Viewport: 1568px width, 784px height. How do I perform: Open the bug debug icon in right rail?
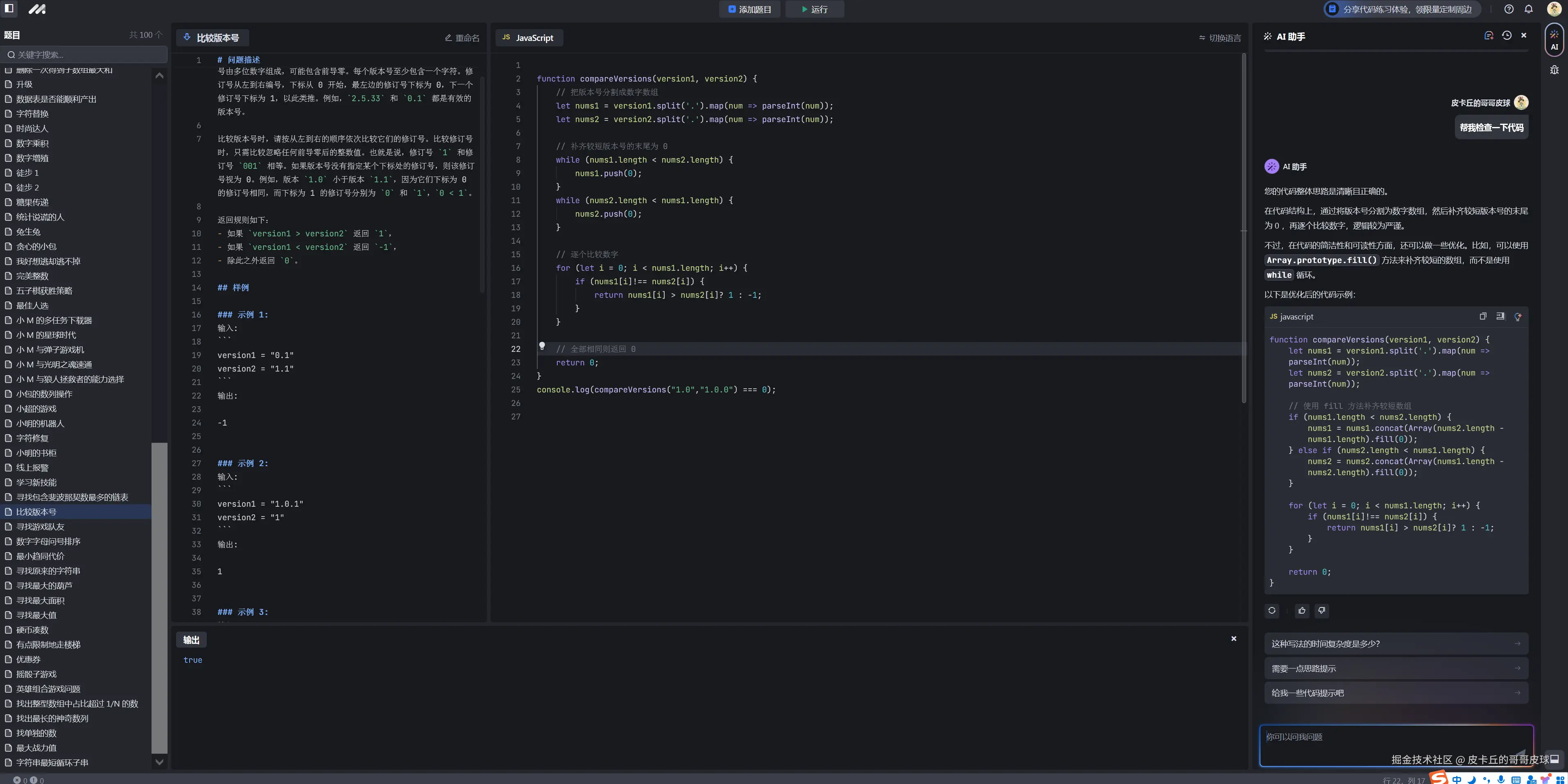[x=1554, y=70]
